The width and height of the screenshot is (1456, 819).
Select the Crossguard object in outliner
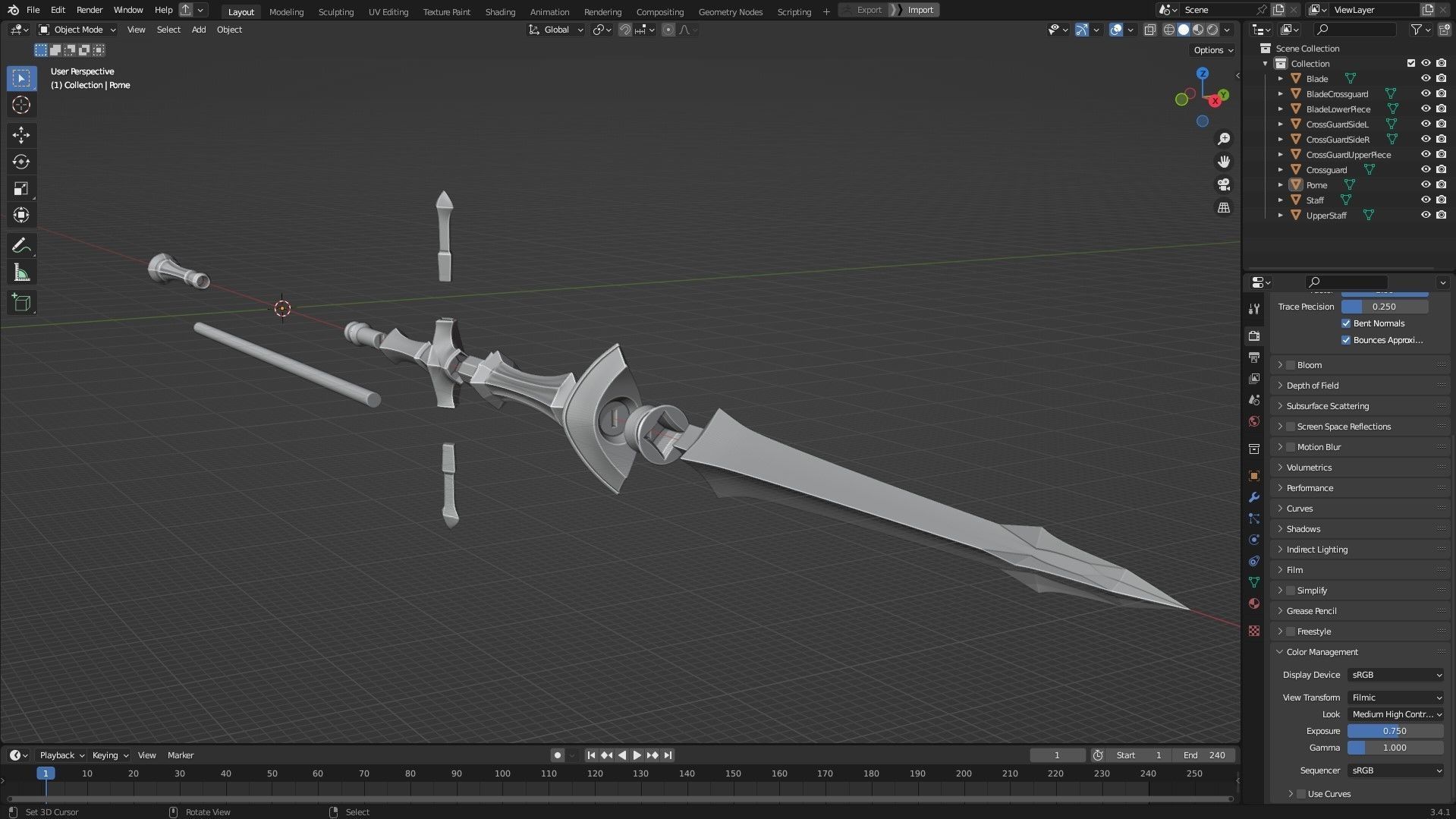click(x=1326, y=170)
